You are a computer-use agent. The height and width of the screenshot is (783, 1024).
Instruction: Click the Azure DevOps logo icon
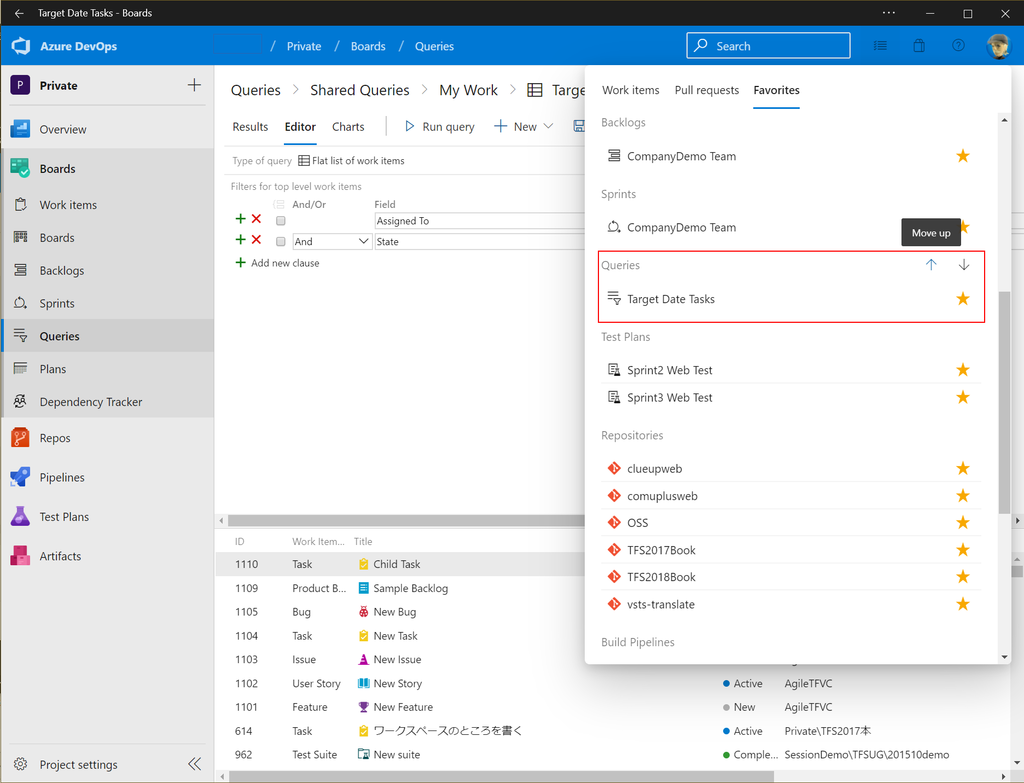pyautogui.click(x=21, y=46)
